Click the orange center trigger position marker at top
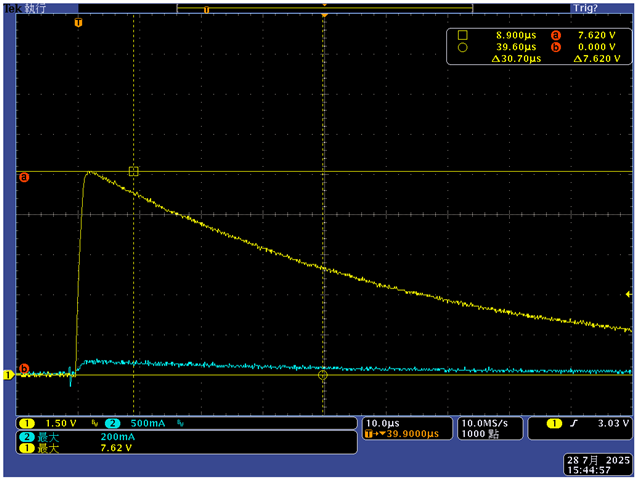639x480 pixels. click(324, 15)
